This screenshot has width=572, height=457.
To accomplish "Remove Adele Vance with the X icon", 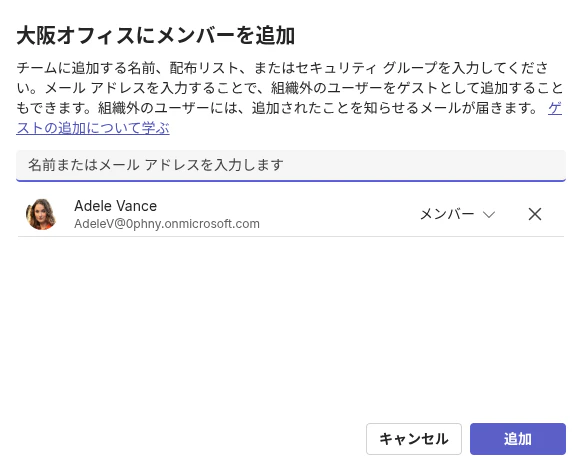I will (x=535, y=214).
